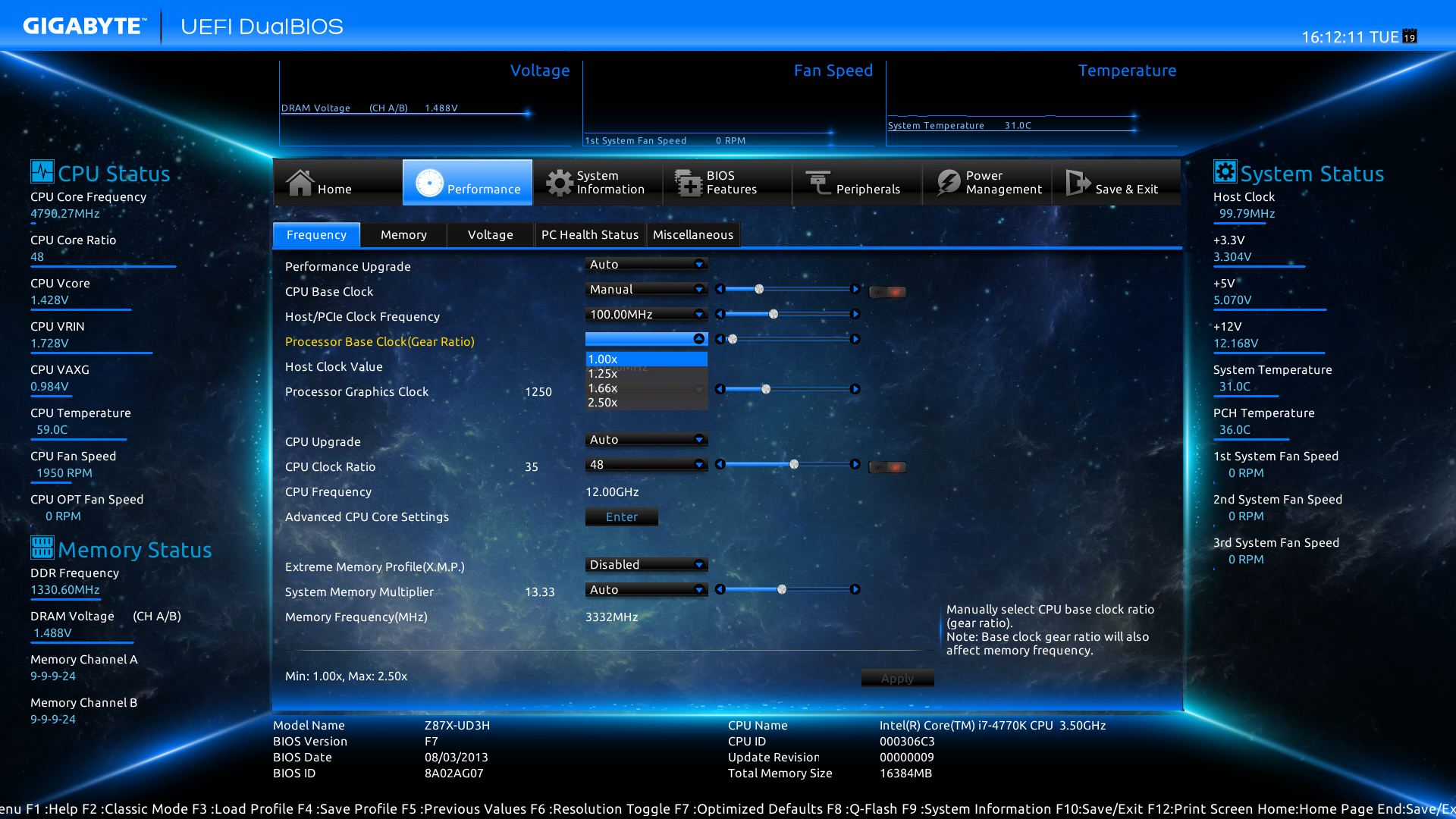This screenshot has width=1456, height=819.
Task: Open System Information gear icon
Action: coord(560,183)
